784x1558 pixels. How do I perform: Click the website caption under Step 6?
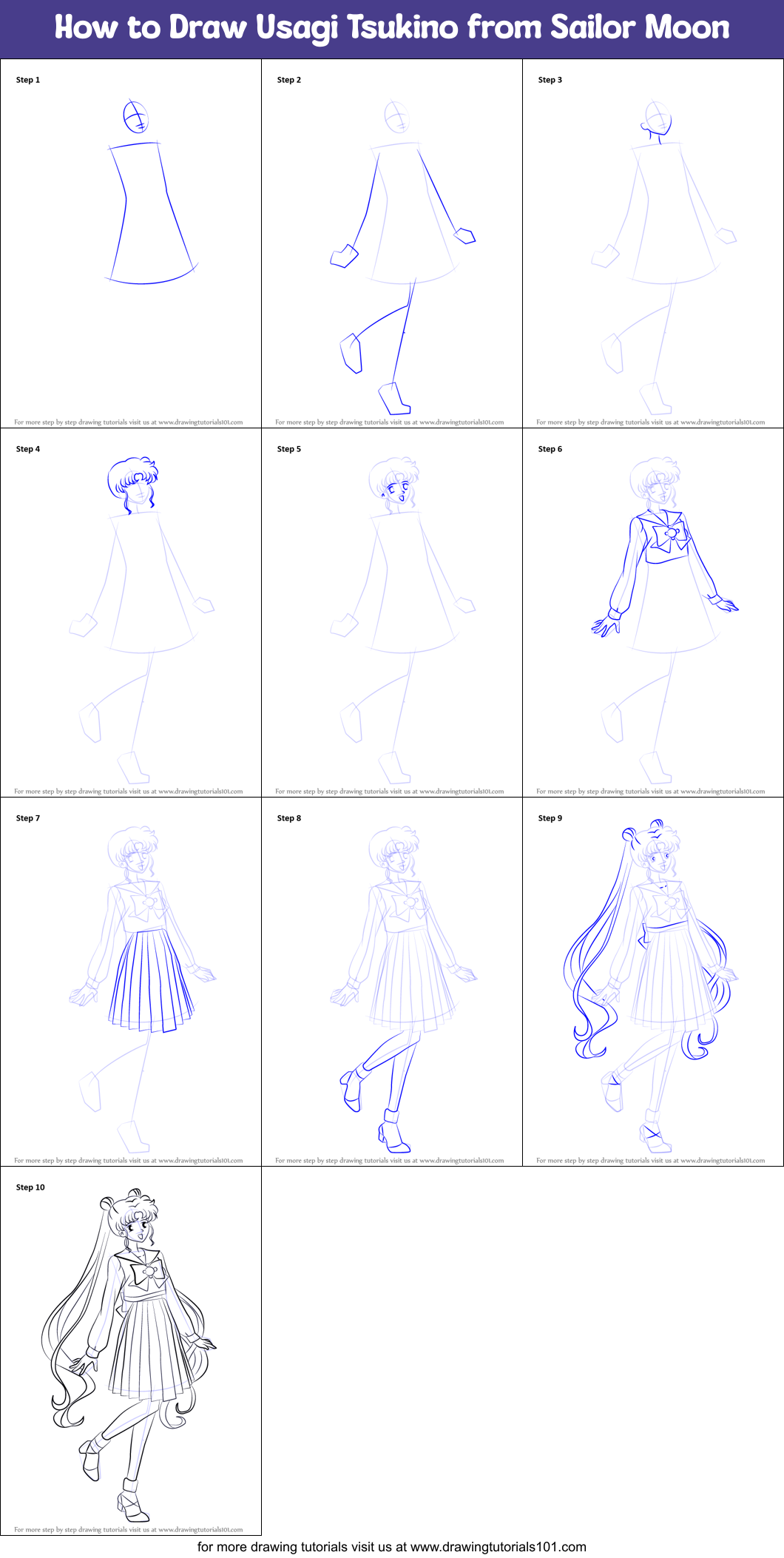click(x=651, y=792)
